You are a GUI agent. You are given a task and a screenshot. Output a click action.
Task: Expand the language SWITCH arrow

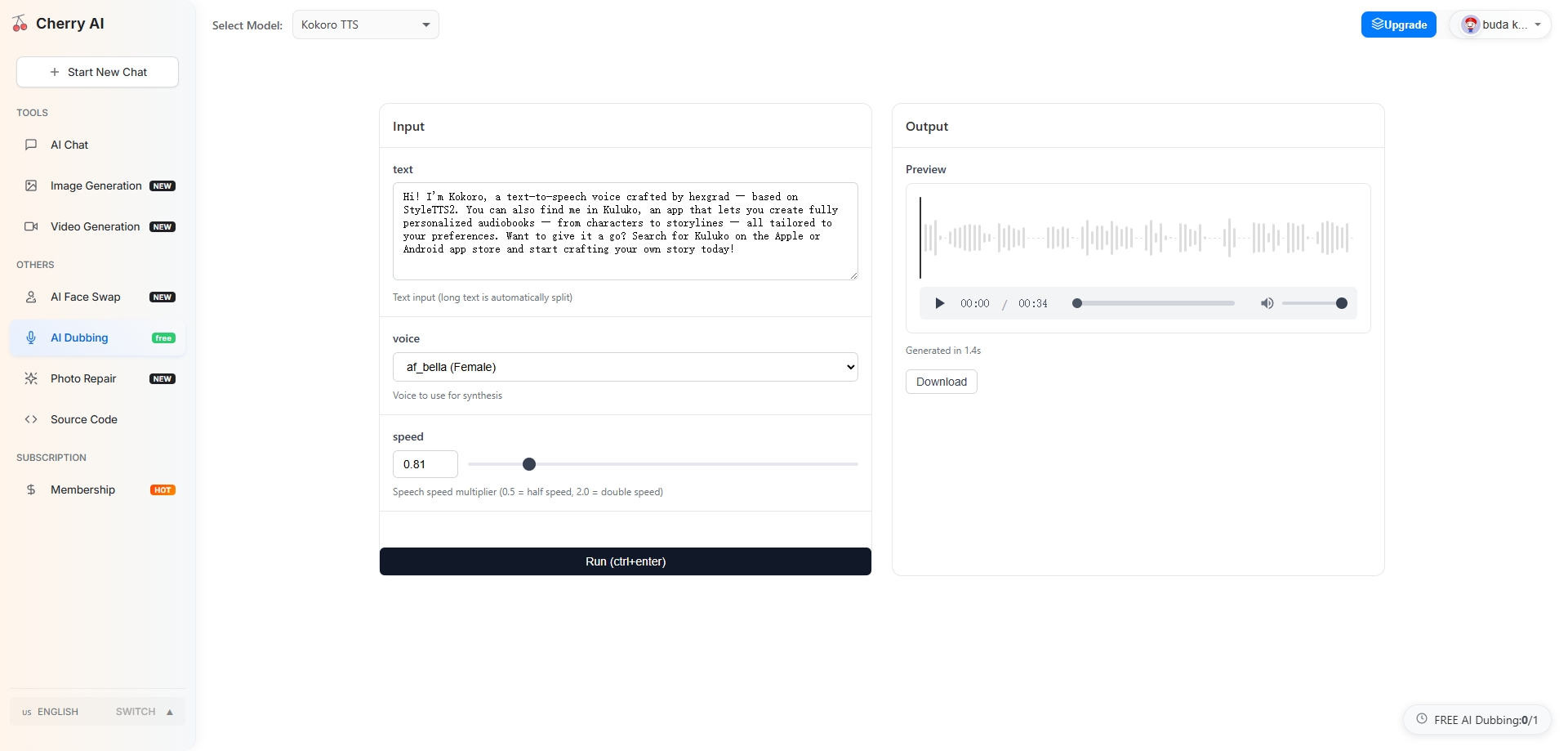point(170,712)
